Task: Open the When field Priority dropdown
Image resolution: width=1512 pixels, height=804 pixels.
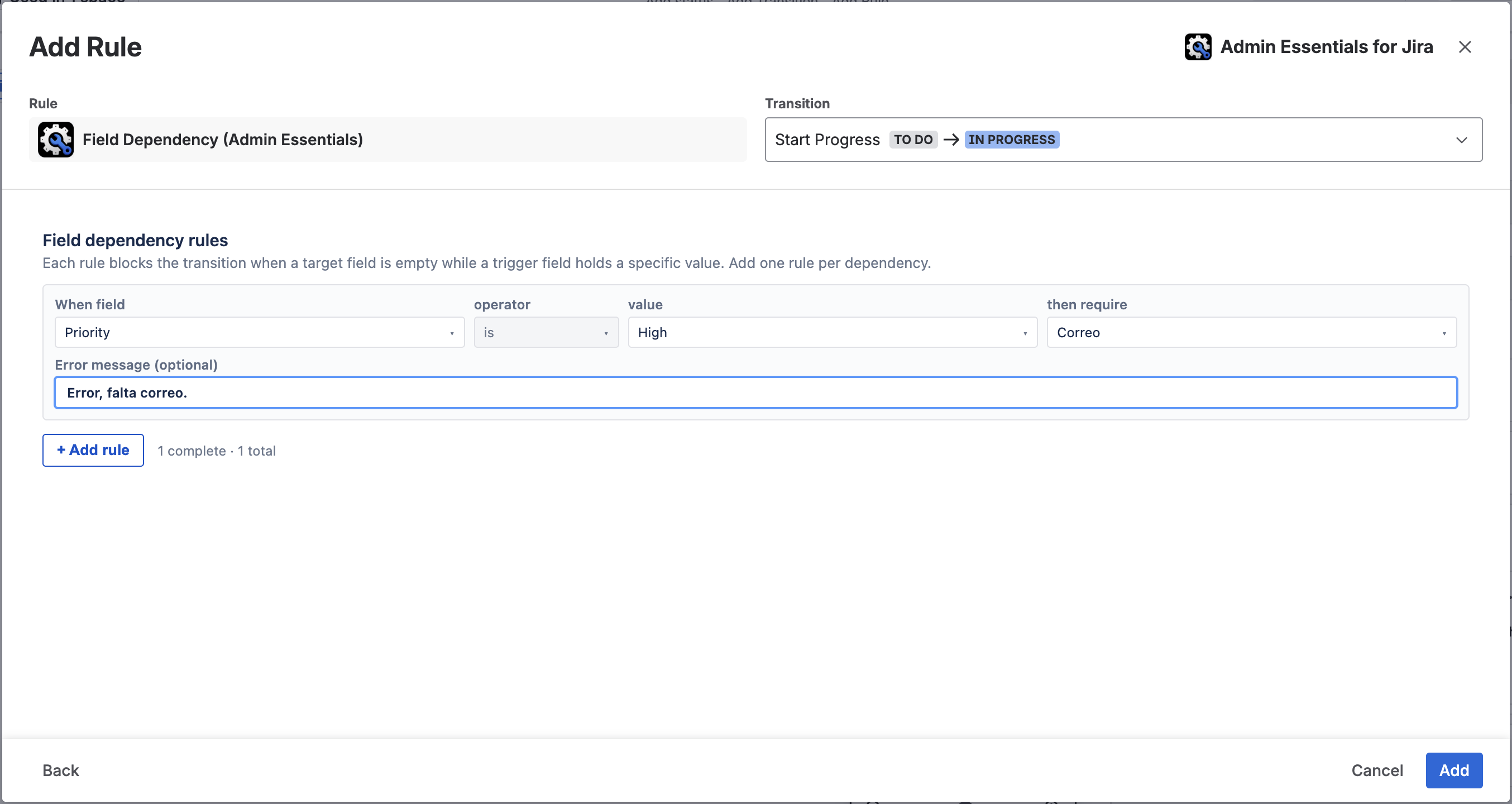Action: pos(260,332)
